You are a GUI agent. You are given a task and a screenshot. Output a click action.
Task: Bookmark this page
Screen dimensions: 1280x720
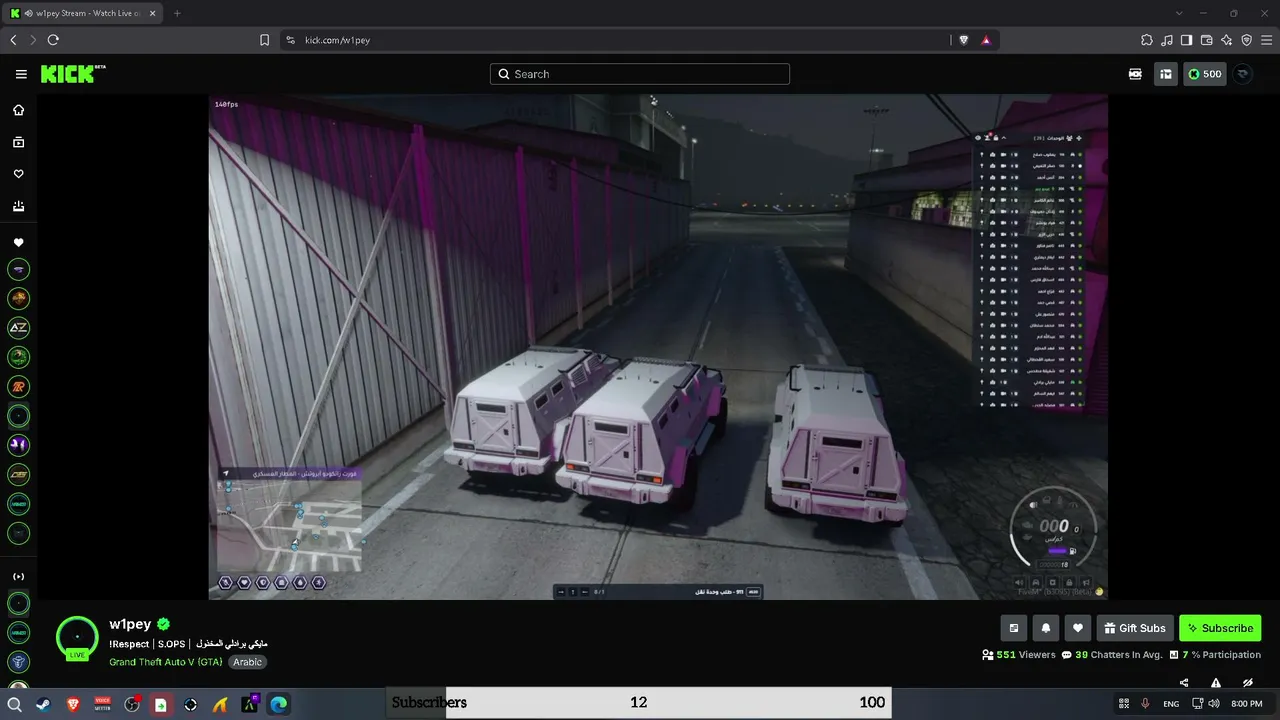(264, 40)
